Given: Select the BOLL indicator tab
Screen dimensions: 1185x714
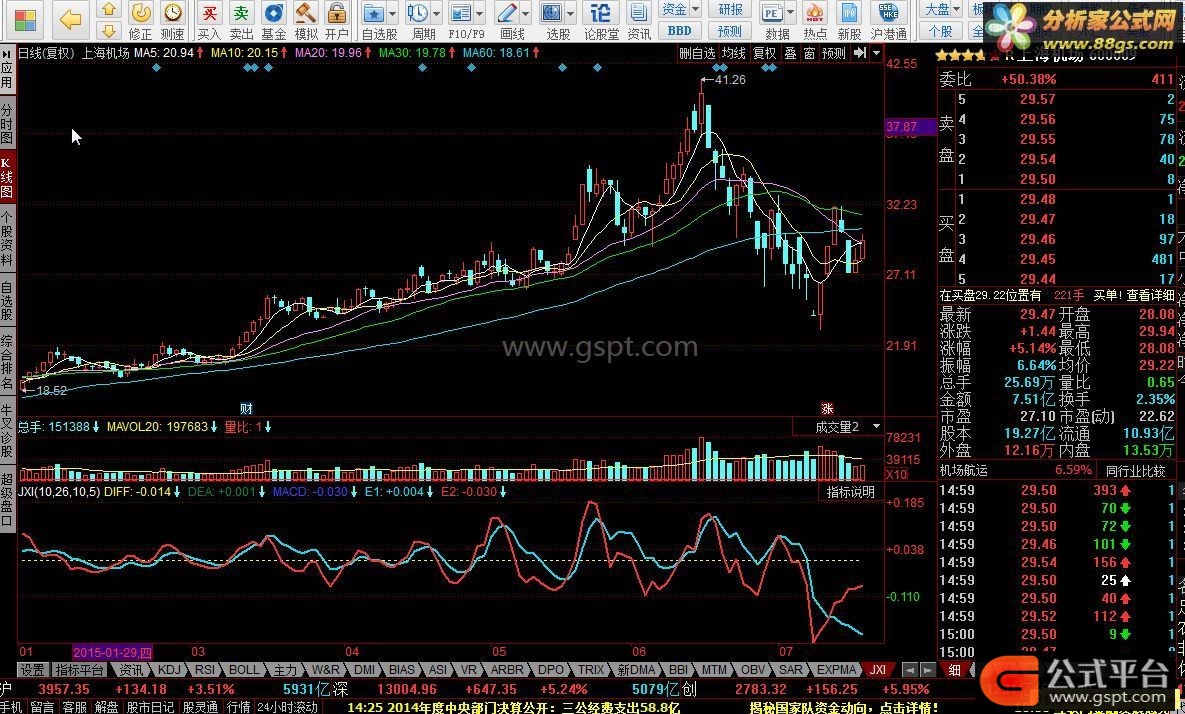Looking at the screenshot, I should [243, 669].
